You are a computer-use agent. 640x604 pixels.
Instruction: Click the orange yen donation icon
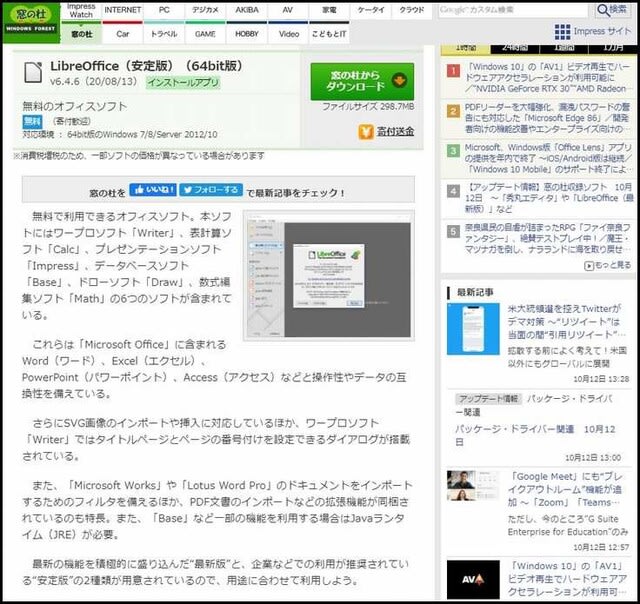(366, 132)
